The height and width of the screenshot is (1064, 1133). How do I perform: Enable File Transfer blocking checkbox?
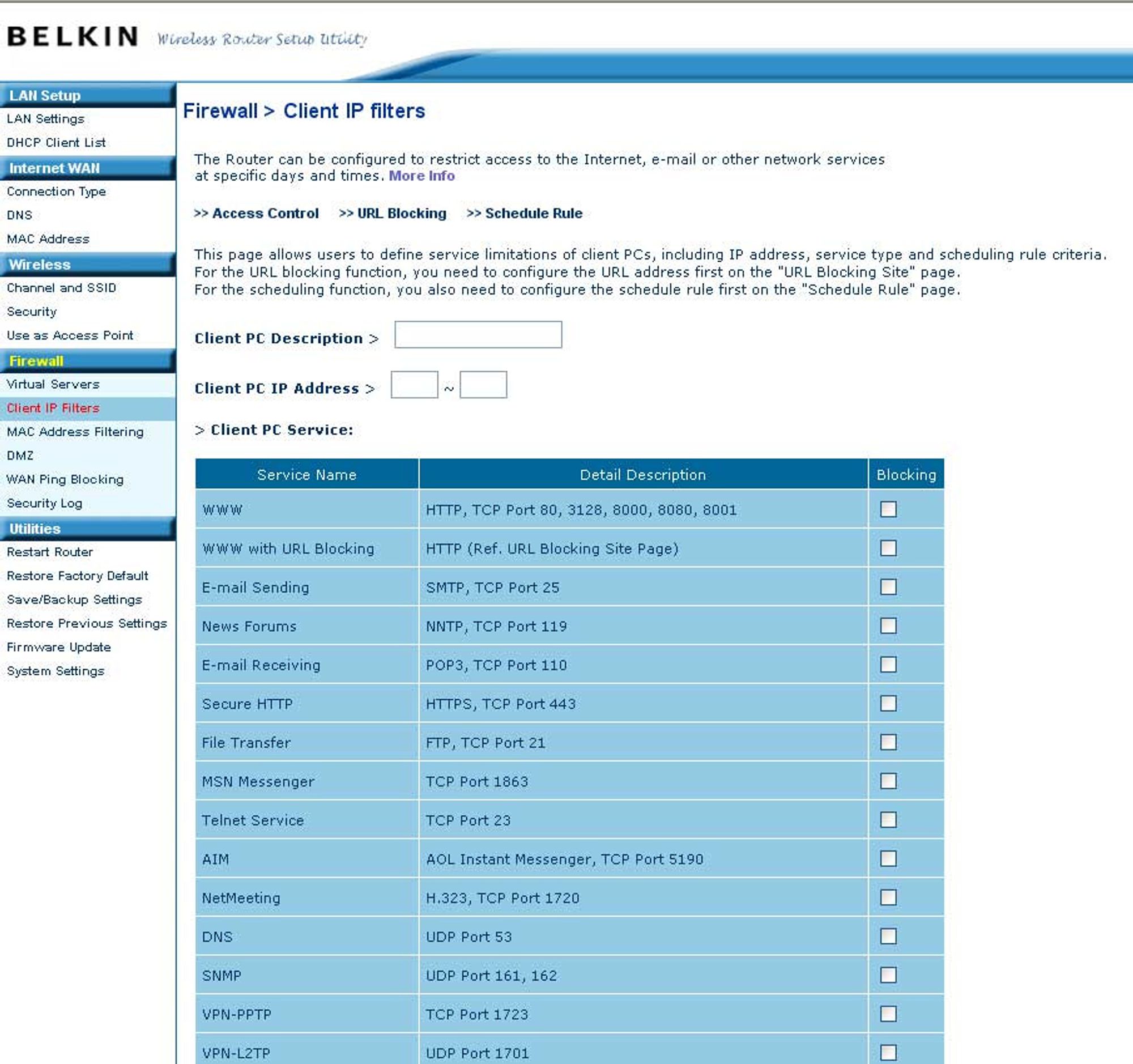pos(888,742)
